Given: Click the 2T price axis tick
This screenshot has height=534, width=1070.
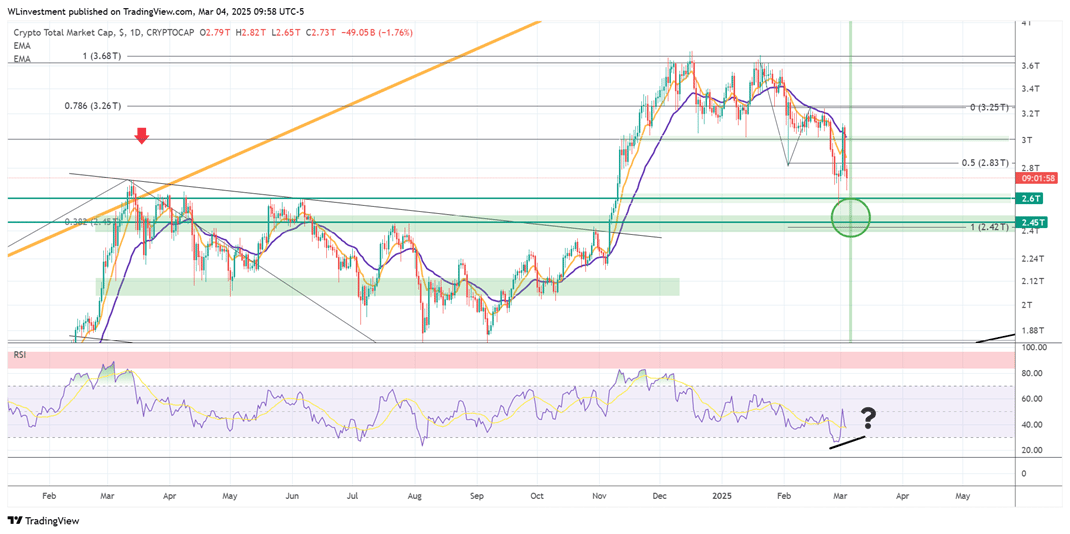Looking at the screenshot, I should coord(1026,304).
